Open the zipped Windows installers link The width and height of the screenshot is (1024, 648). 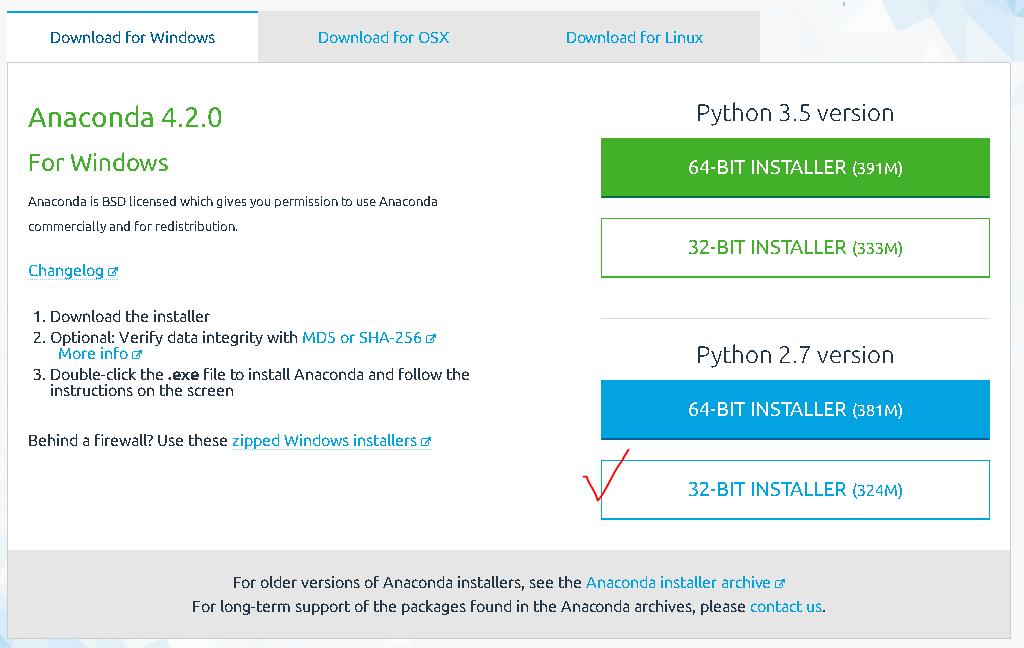pos(325,441)
